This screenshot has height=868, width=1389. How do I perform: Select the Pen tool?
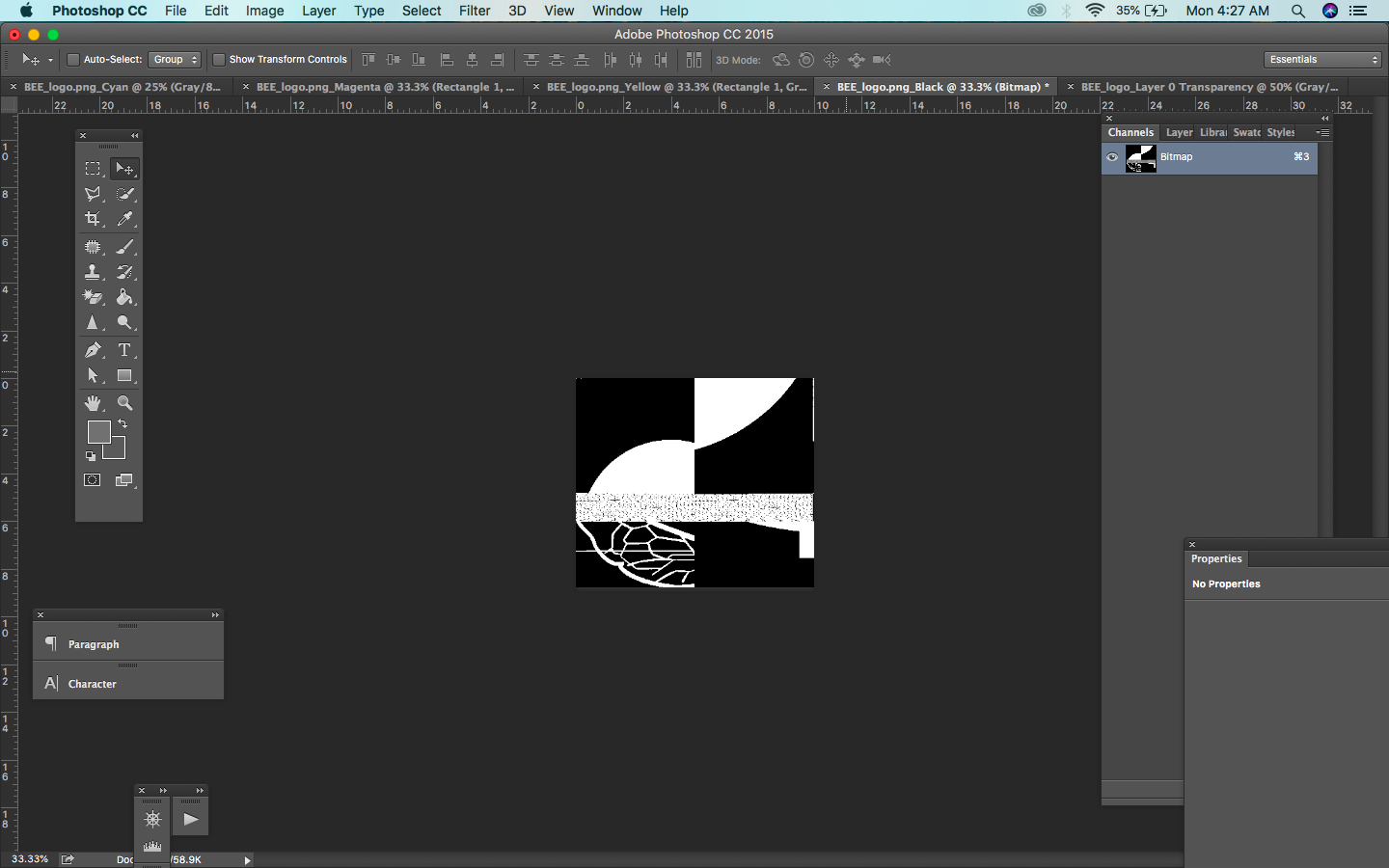click(x=93, y=350)
